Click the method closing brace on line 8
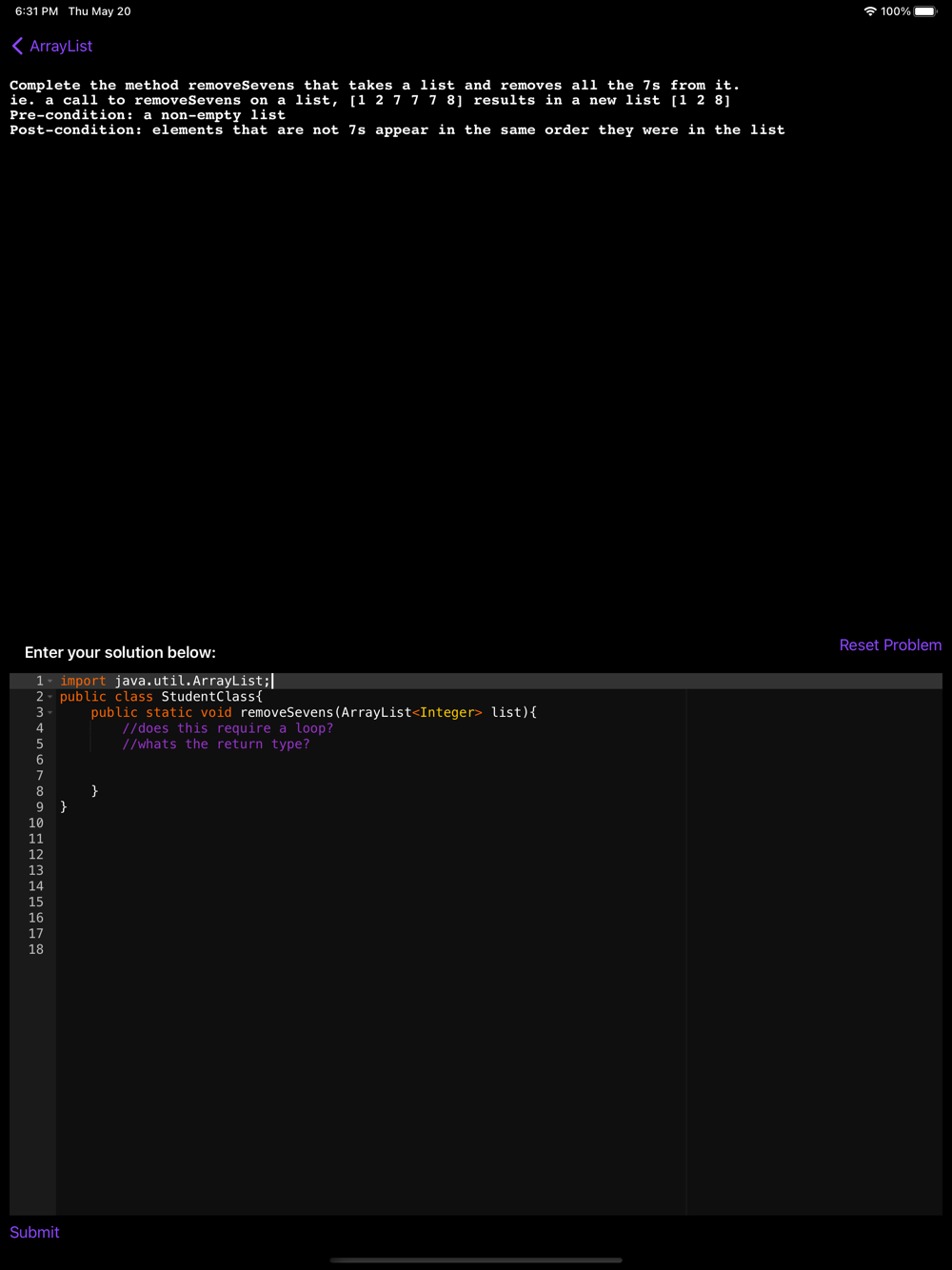 94,791
